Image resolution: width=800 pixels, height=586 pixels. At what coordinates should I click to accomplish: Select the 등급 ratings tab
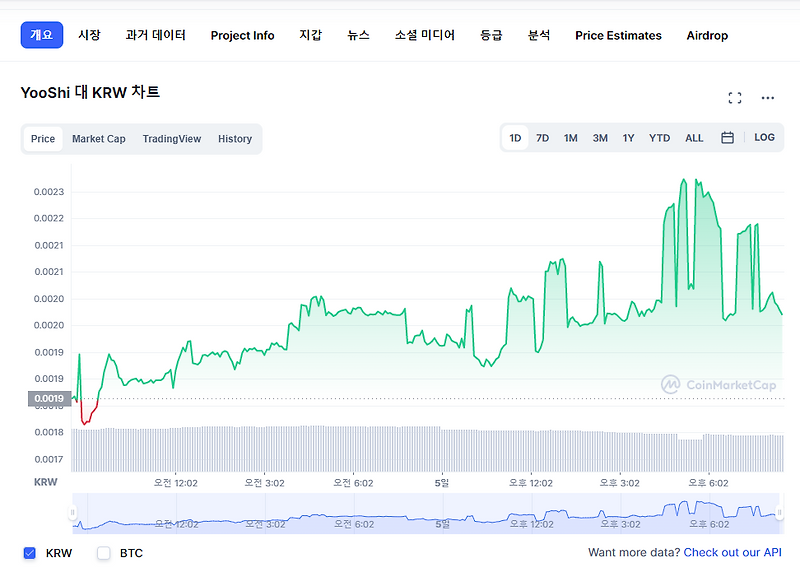[491, 35]
